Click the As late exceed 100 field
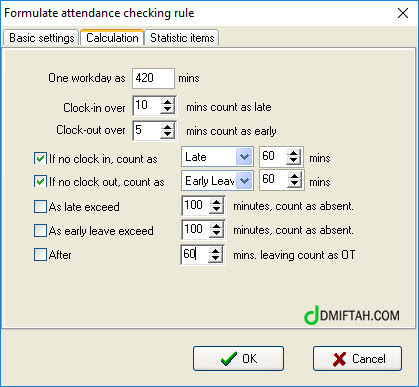Viewport: 419px width, 387px height. coord(196,205)
